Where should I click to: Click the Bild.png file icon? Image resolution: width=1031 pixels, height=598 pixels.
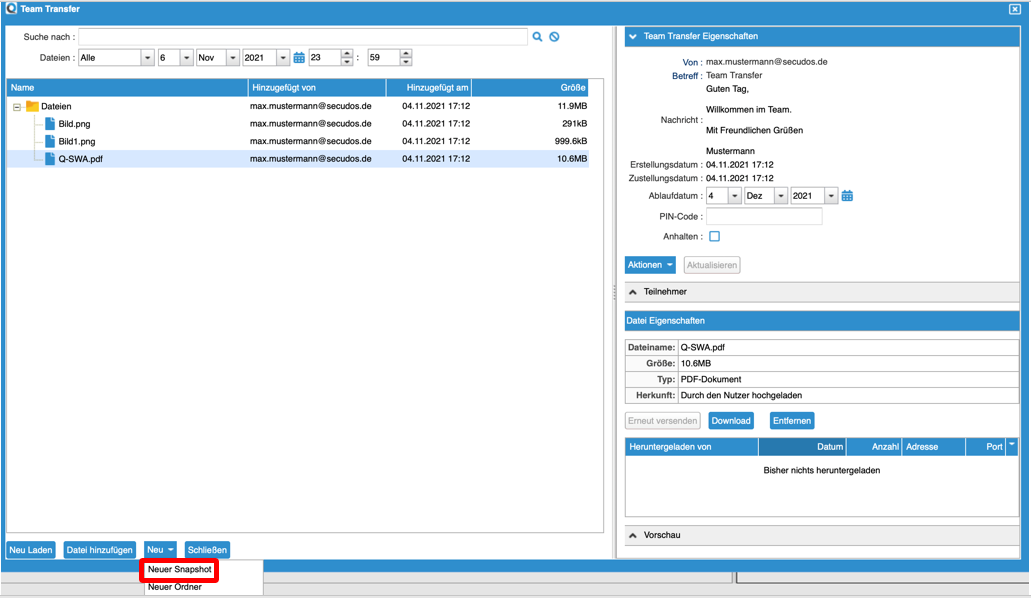50,124
